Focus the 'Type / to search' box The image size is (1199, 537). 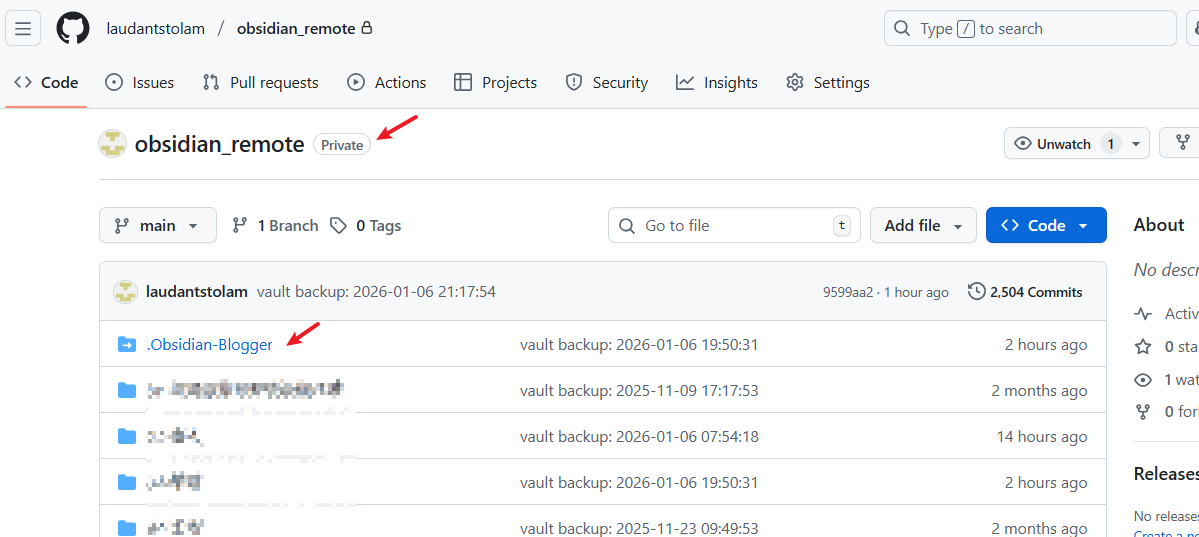1030,29
